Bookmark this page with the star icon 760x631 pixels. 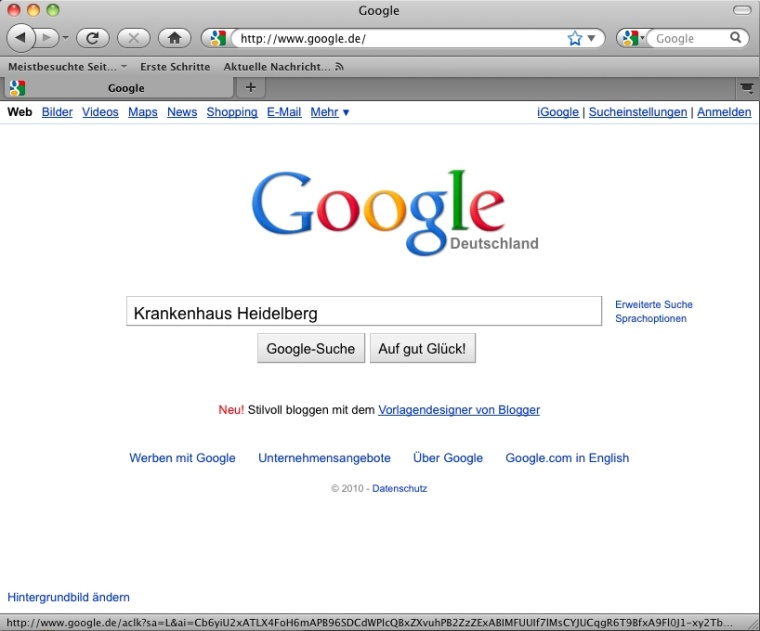pos(575,38)
